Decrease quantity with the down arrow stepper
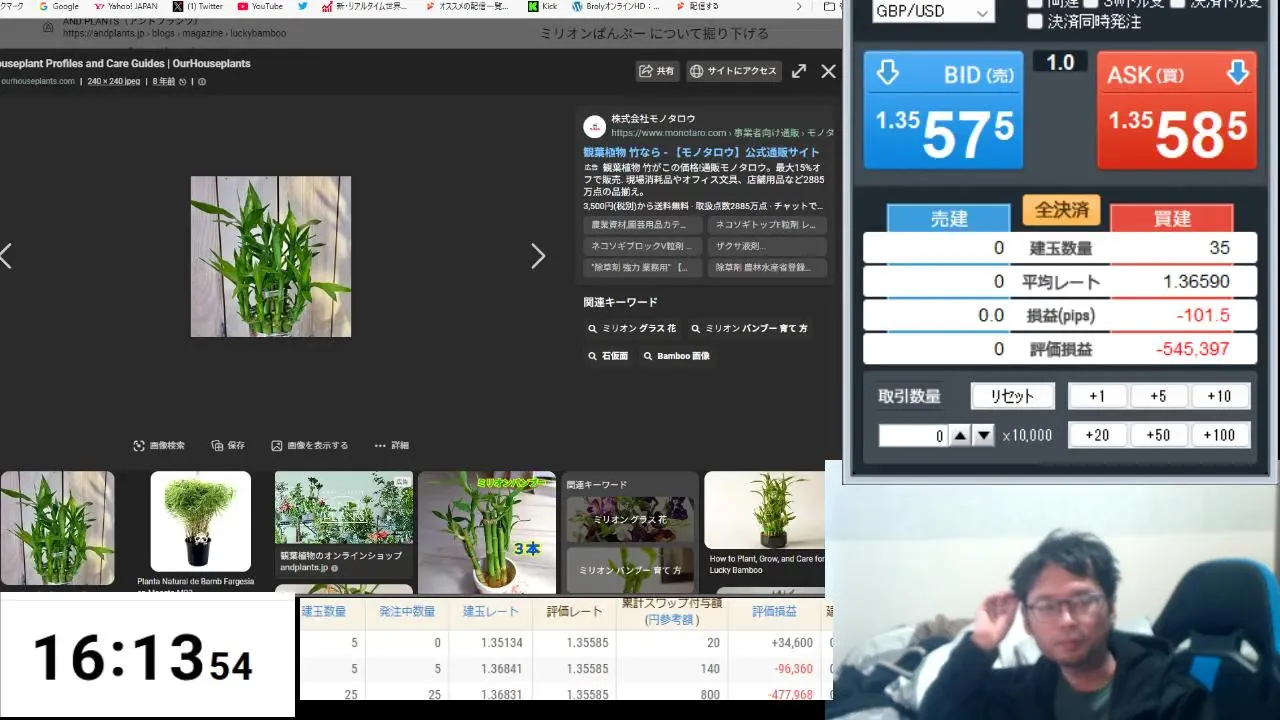 coord(984,436)
